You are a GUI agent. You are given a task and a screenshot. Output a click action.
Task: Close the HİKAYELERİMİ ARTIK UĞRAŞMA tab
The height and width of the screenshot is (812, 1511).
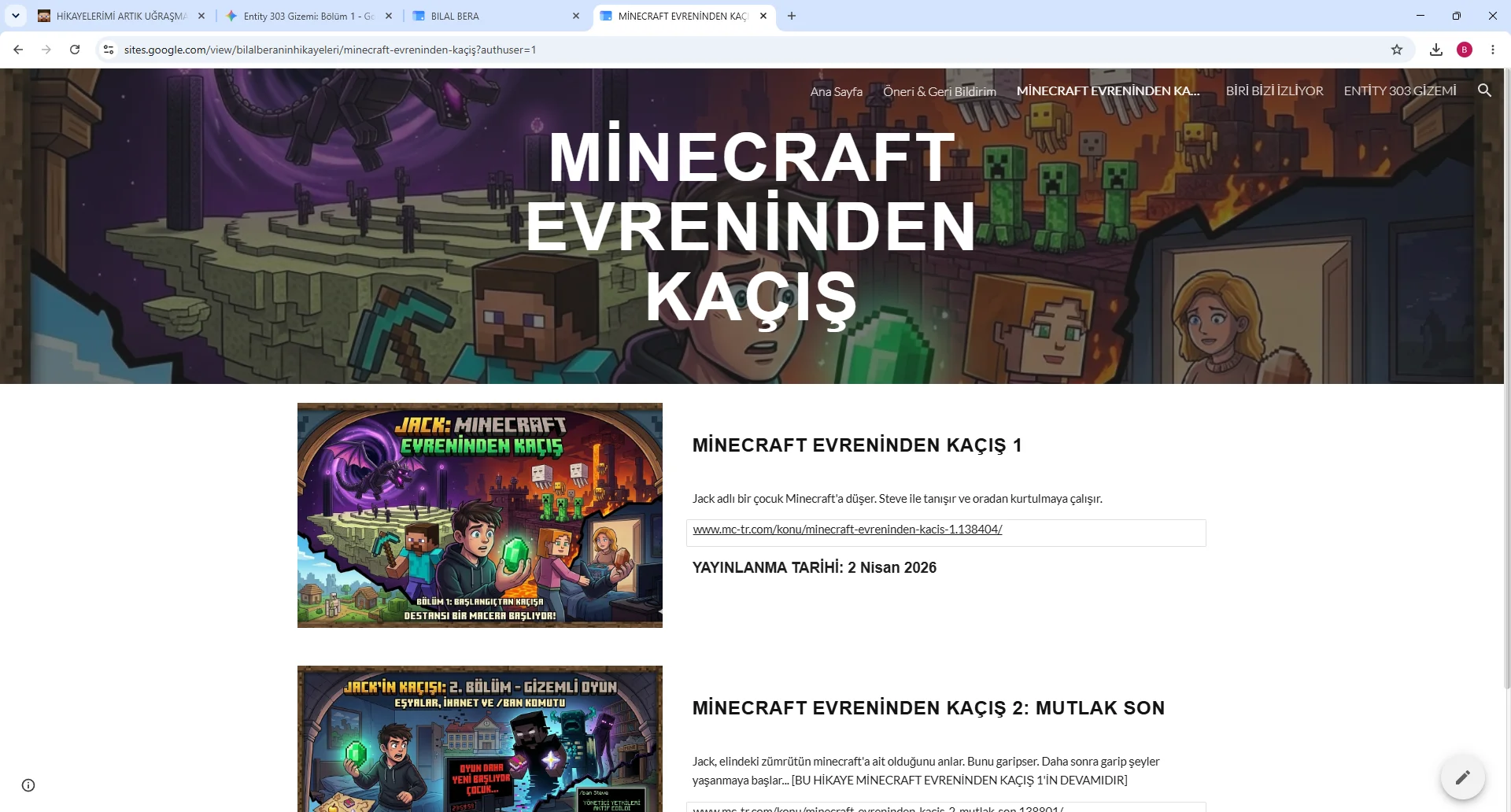point(201,16)
